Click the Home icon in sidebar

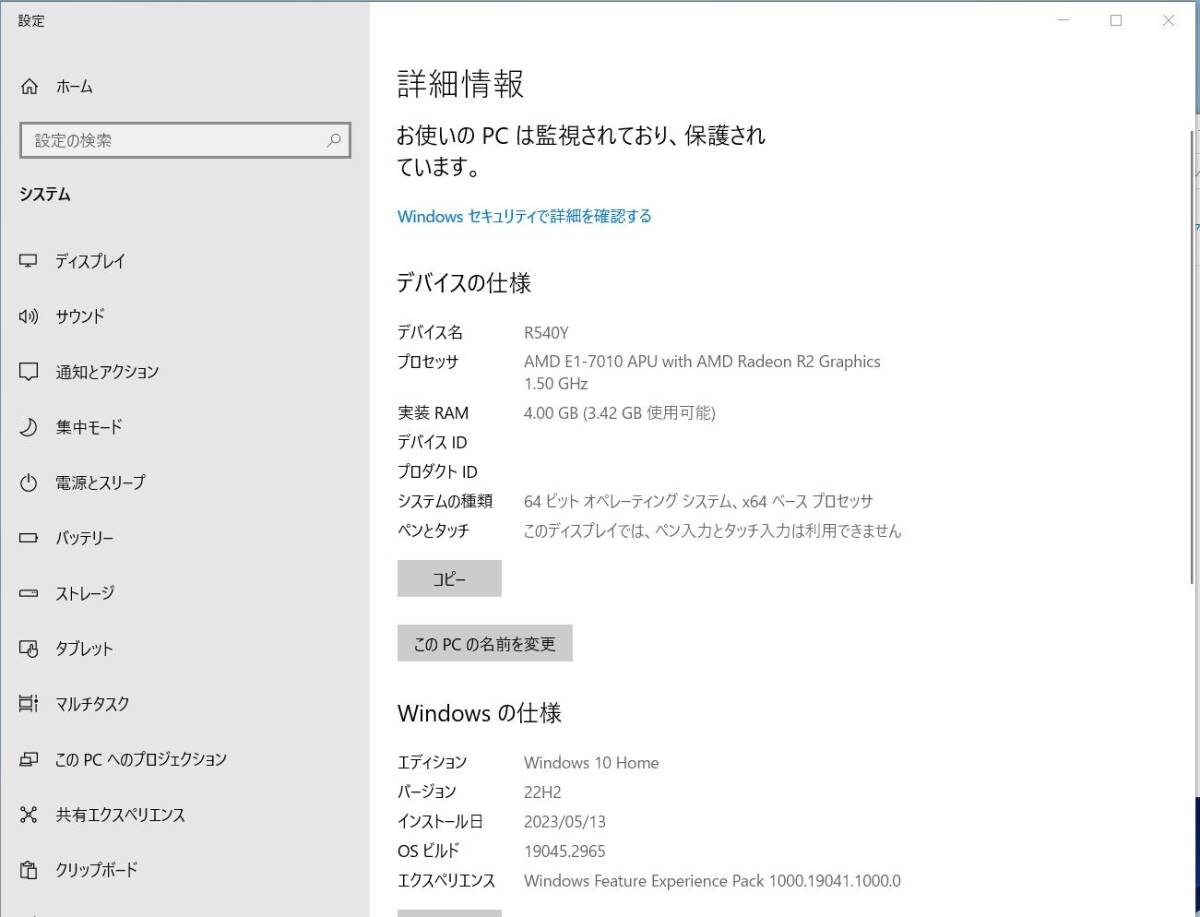click(28, 87)
